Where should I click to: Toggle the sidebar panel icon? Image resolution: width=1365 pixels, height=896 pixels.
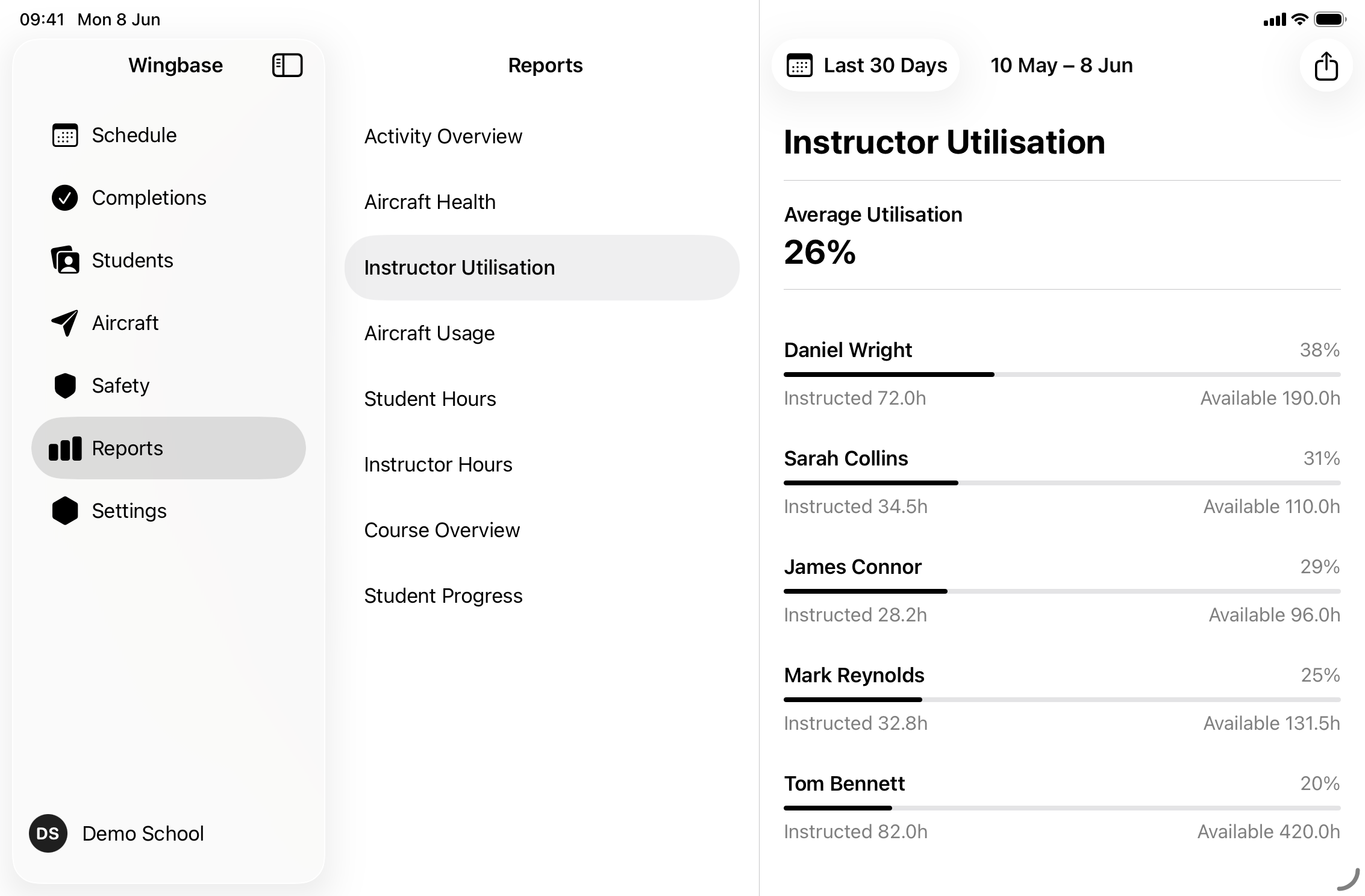click(287, 65)
